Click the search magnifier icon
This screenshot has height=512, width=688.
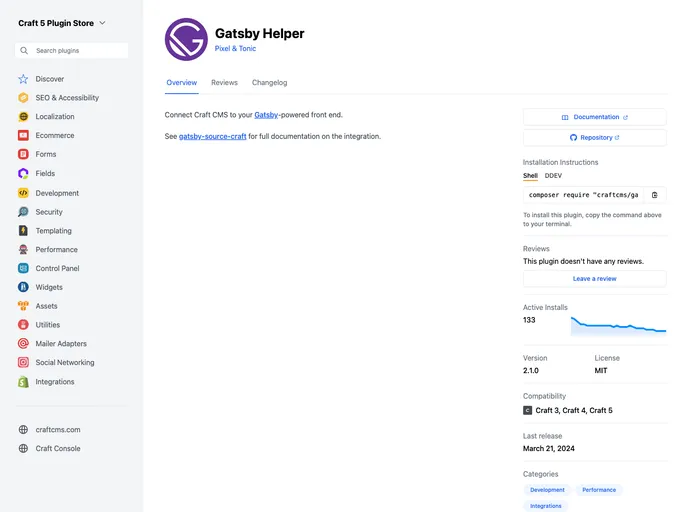24,50
